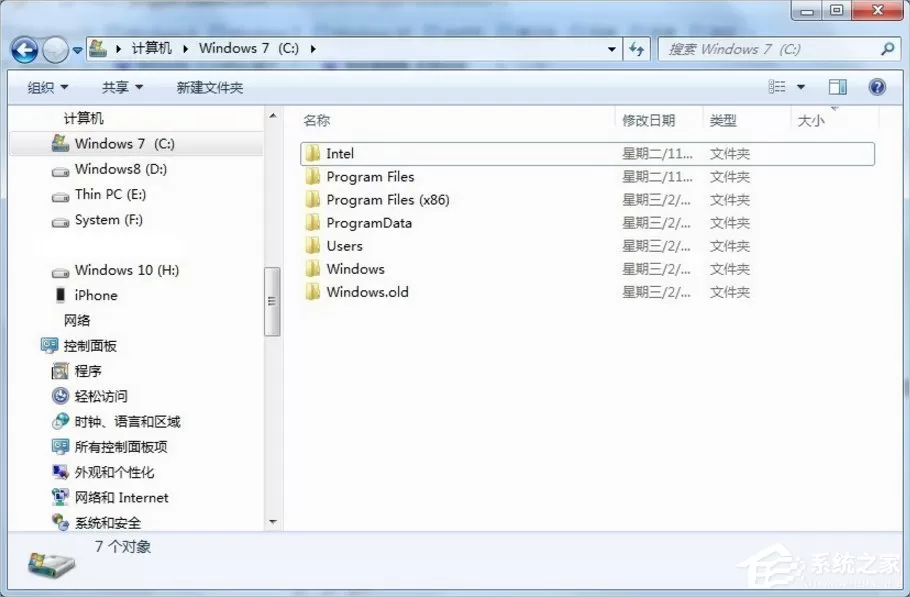Open the address bar history dropdown

click(612, 49)
